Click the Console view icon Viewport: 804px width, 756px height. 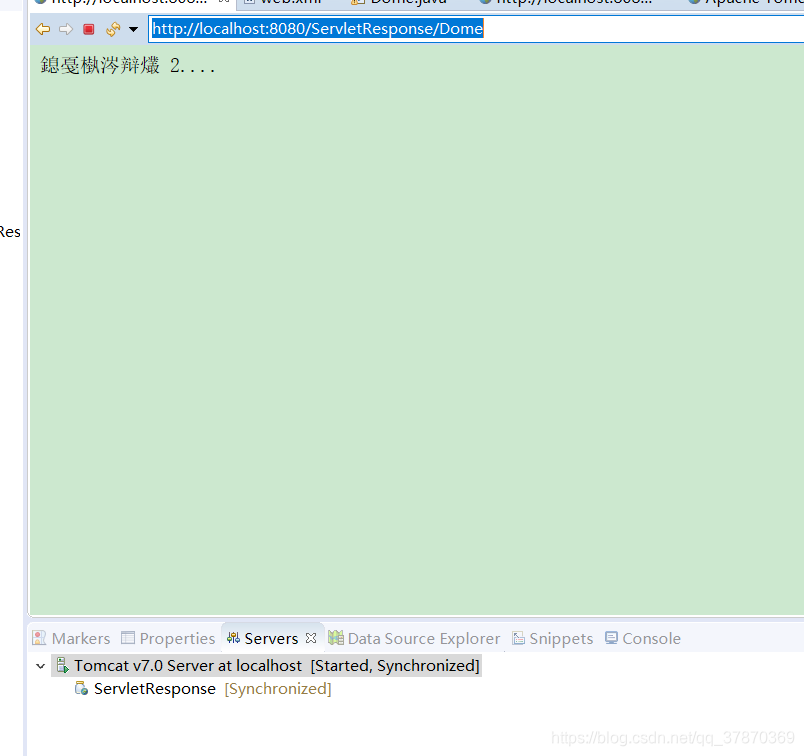coord(611,638)
